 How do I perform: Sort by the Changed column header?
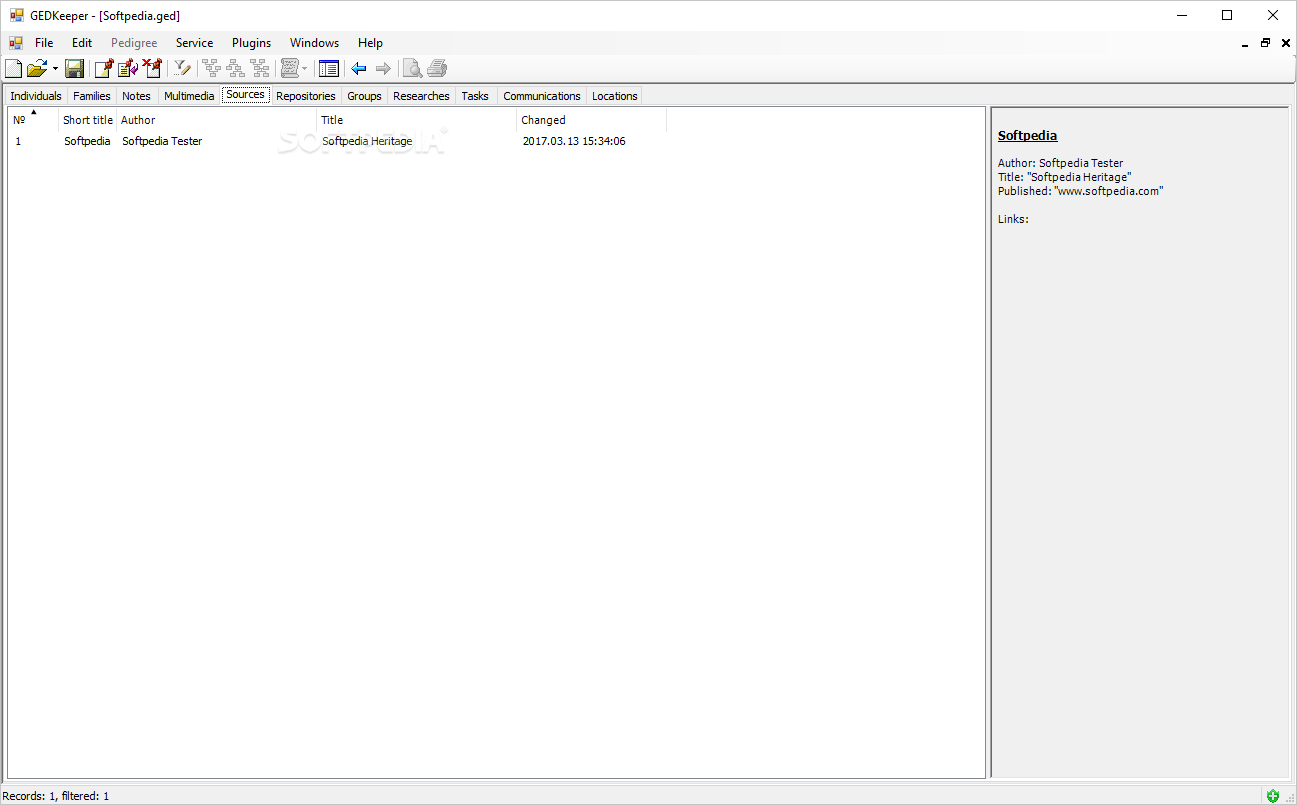(x=592, y=120)
